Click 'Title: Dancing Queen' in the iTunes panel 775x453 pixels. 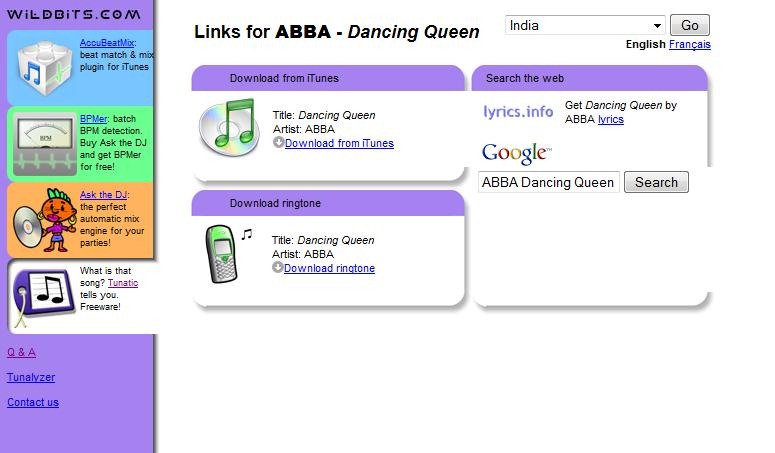point(324,115)
